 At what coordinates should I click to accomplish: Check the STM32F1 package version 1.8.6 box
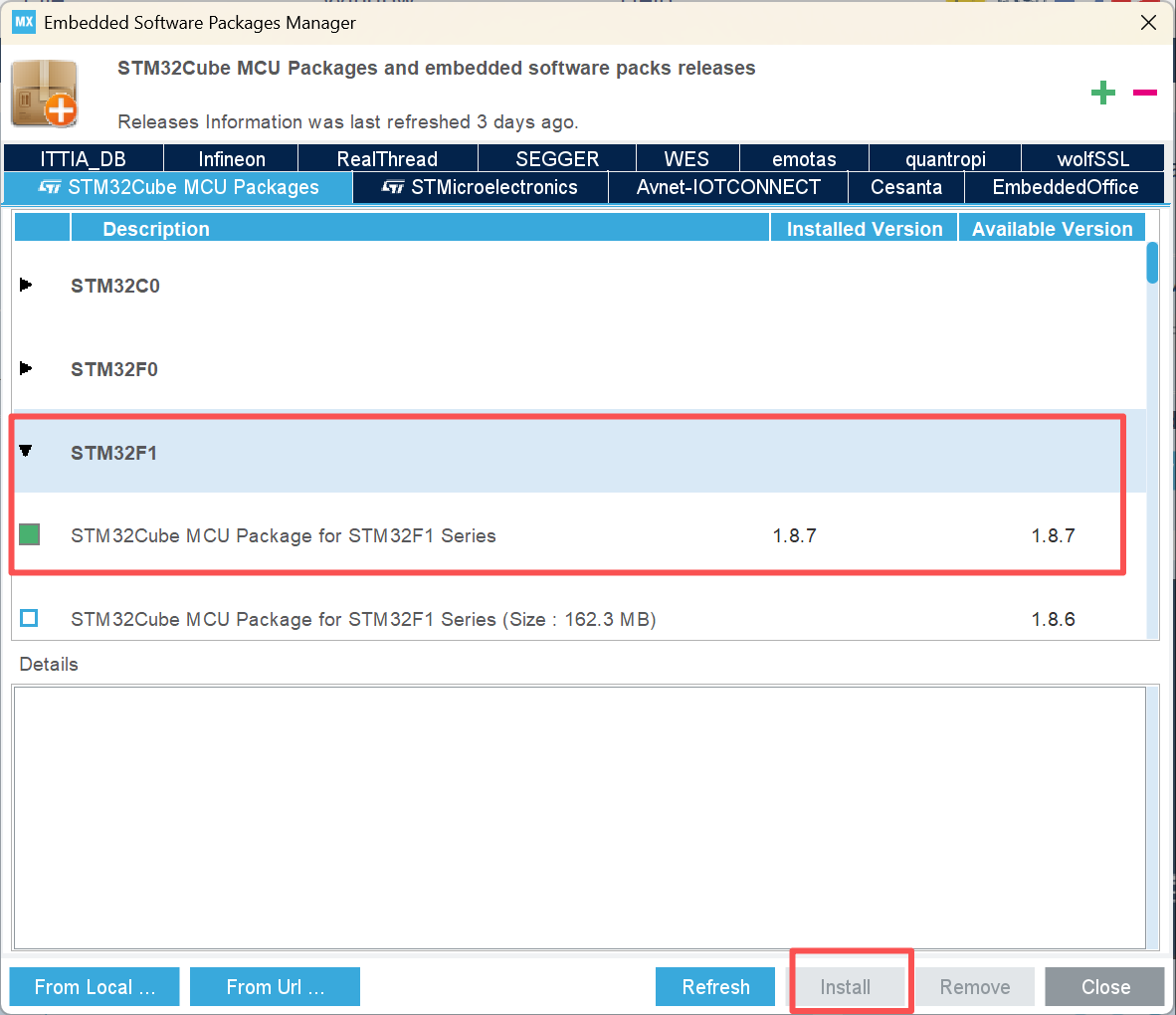coord(29,618)
